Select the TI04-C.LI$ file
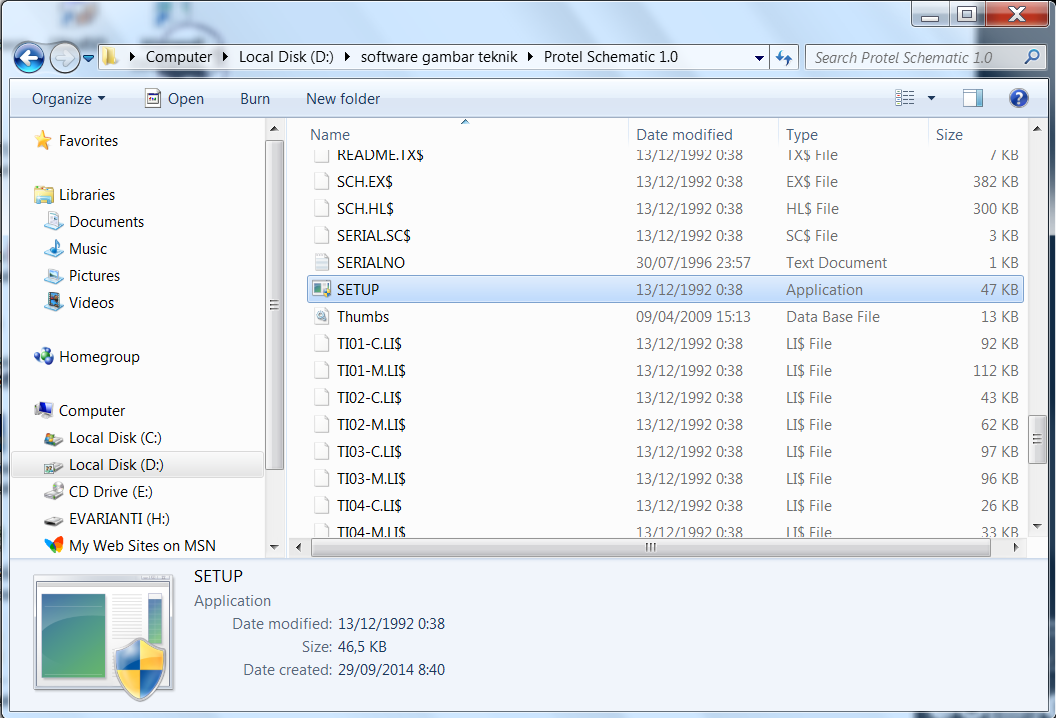 tap(665, 505)
